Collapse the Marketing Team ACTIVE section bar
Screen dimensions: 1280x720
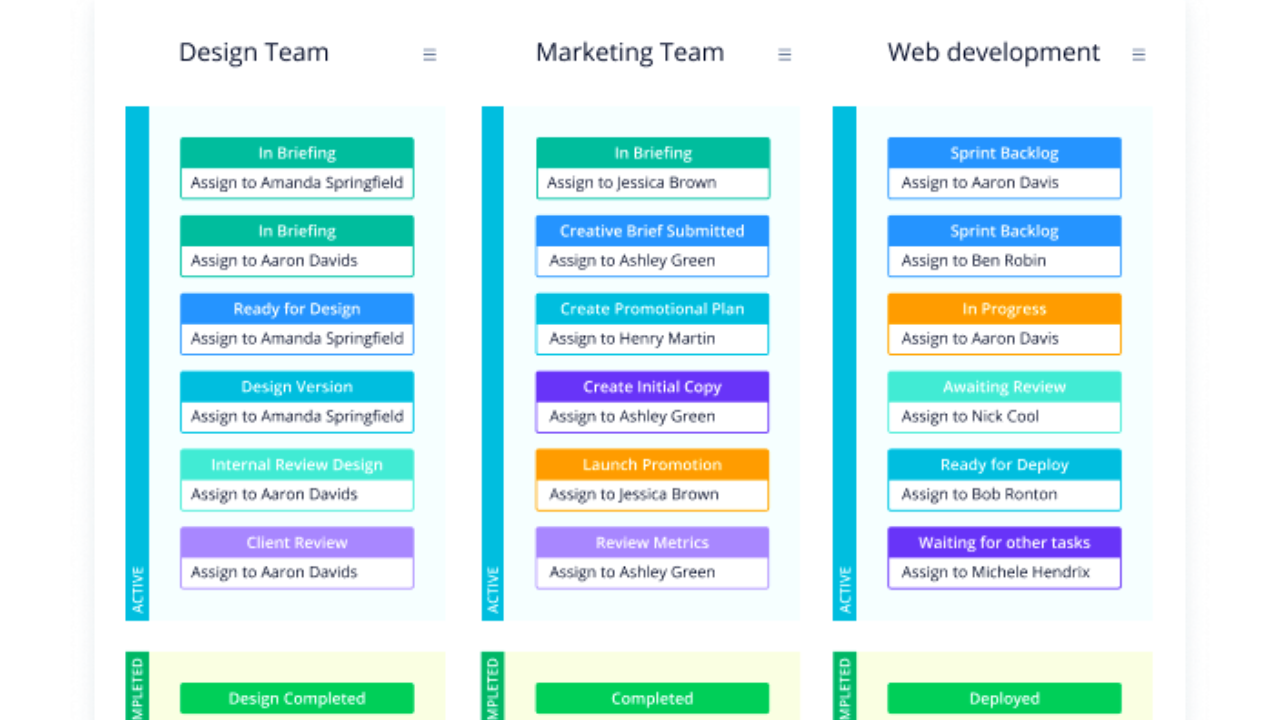[x=492, y=363]
